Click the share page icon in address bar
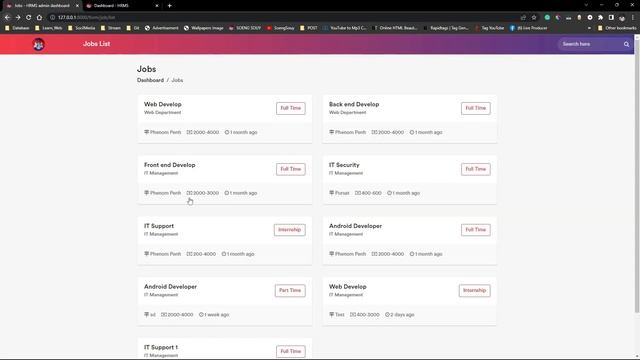Viewport: 640px width, 360px height. [523, 18]
